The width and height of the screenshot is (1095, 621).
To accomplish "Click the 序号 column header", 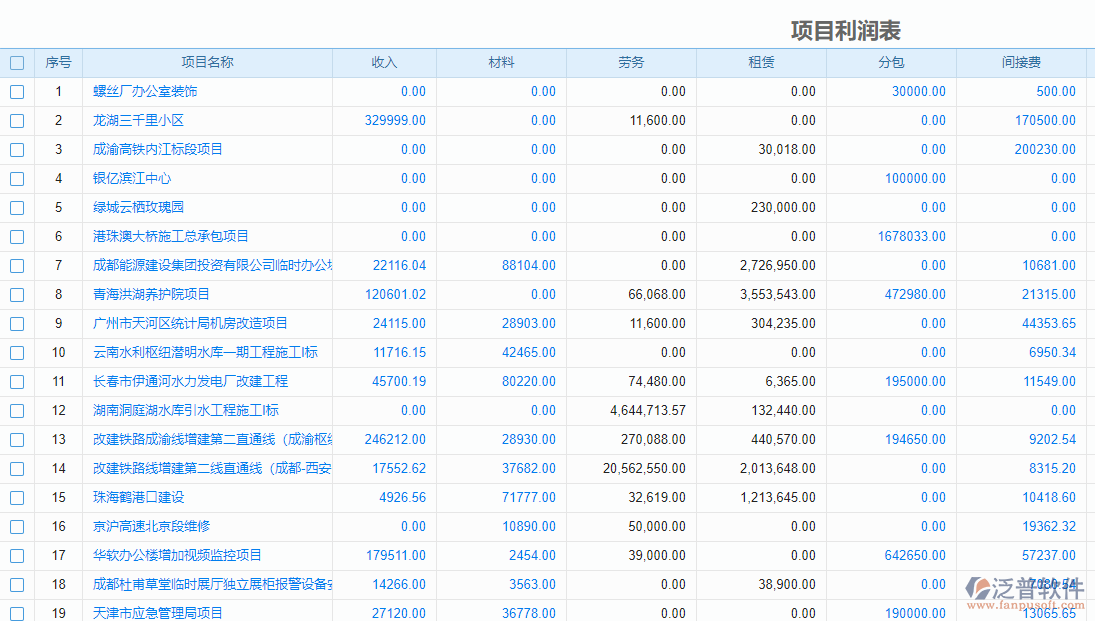I will tap(59, 62).
